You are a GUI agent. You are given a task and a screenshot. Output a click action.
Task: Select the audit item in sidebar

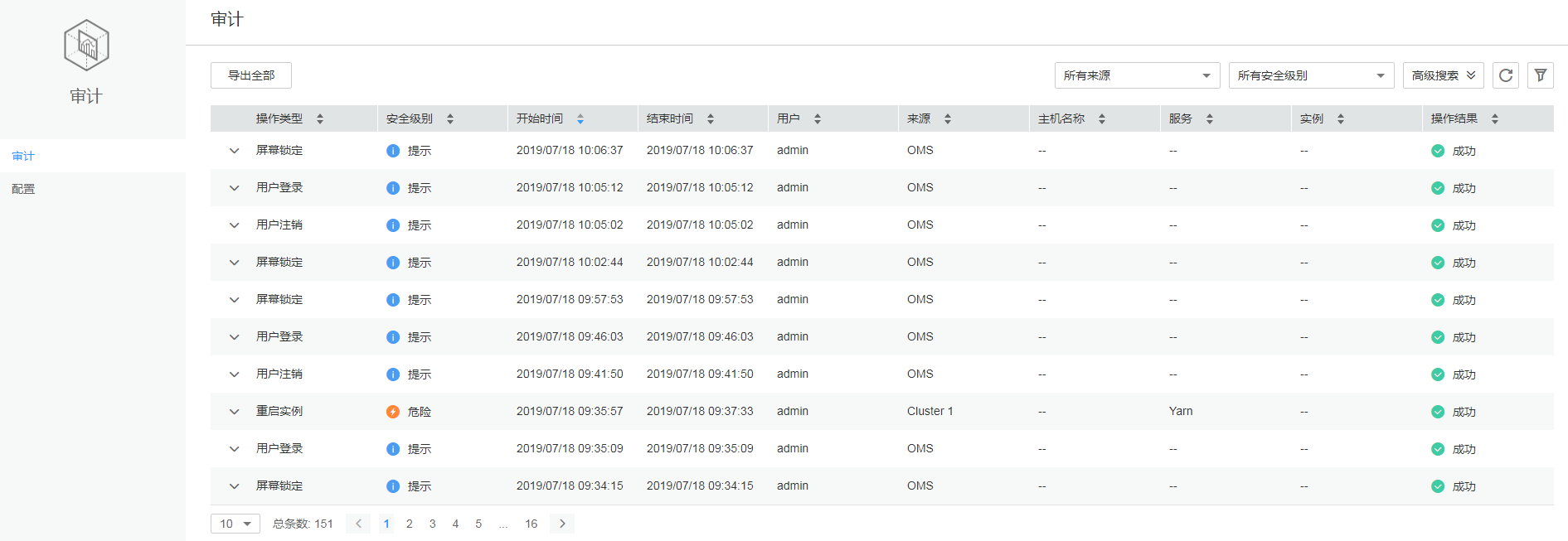pos(23,156)
